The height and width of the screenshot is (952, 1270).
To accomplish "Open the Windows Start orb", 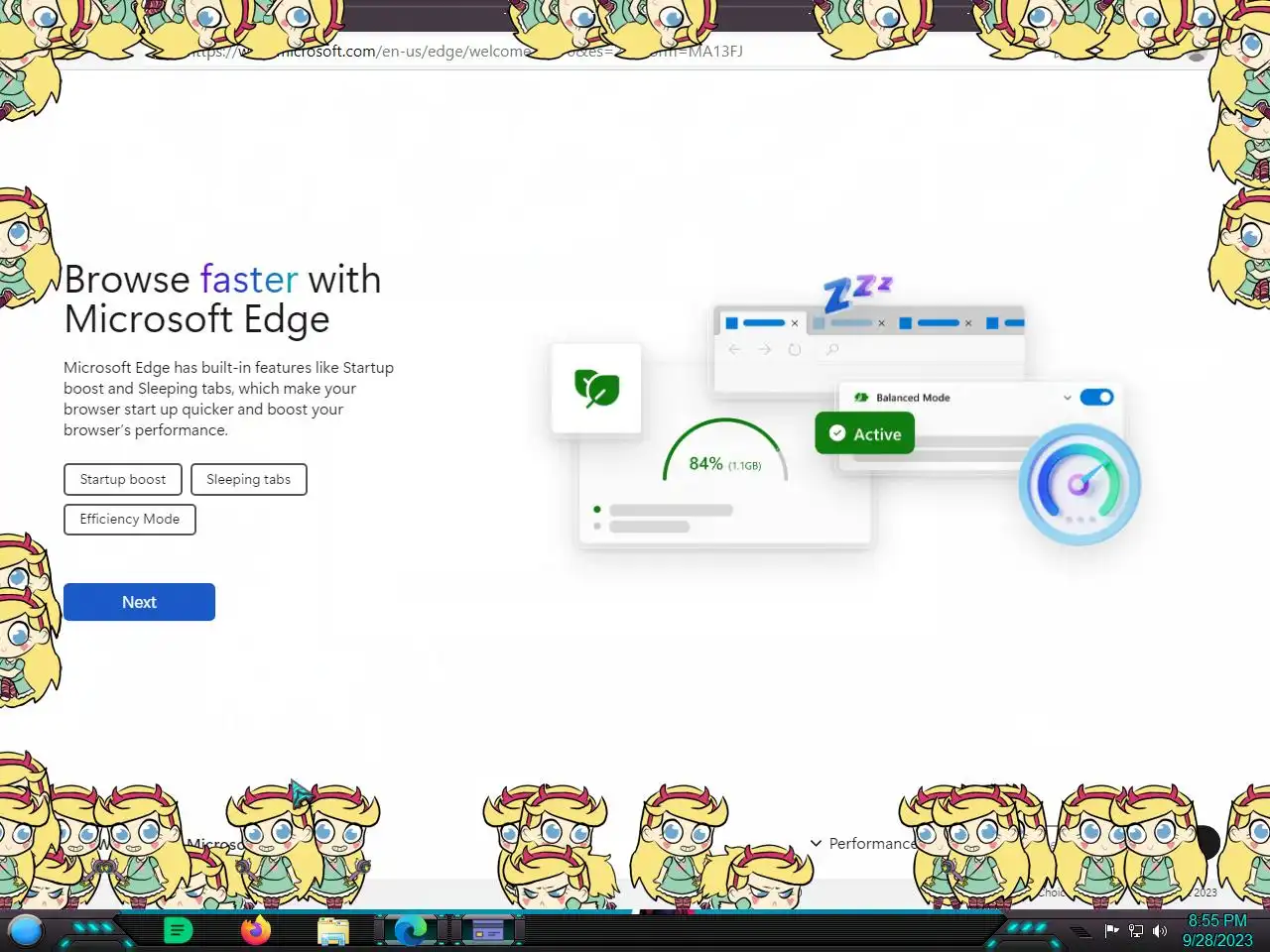I will coord(26,930).
